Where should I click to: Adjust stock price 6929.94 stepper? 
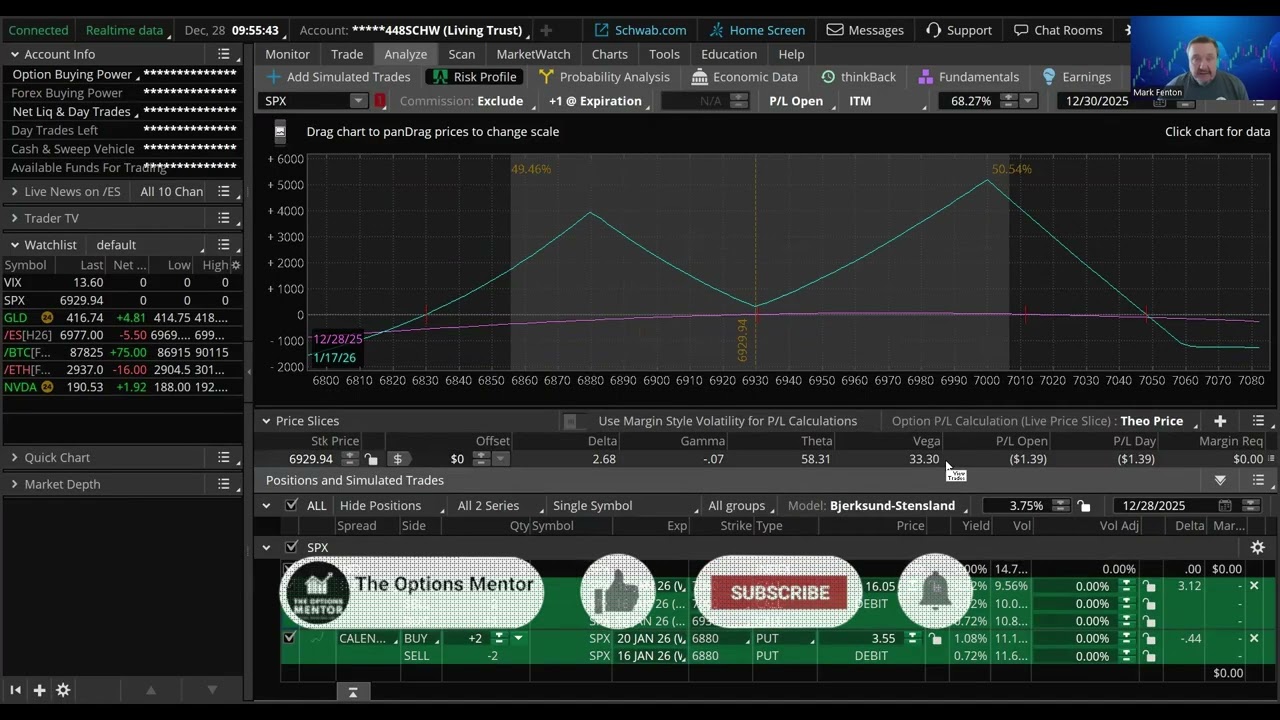350,459
